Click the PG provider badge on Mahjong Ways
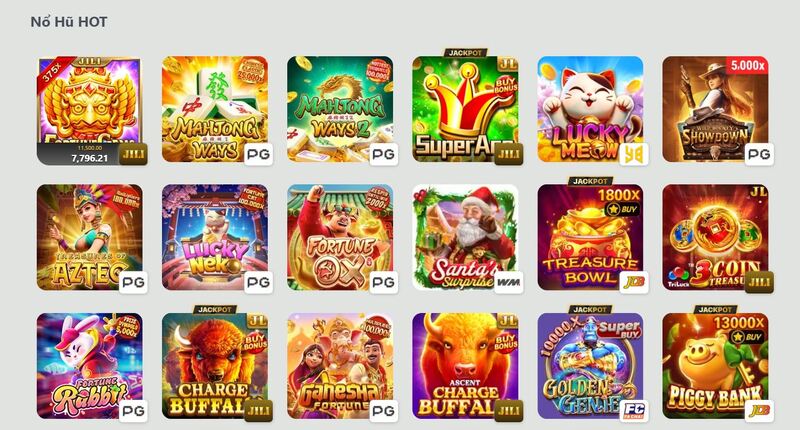Screen dimensions: 800x430 click(x=259, y=154)
